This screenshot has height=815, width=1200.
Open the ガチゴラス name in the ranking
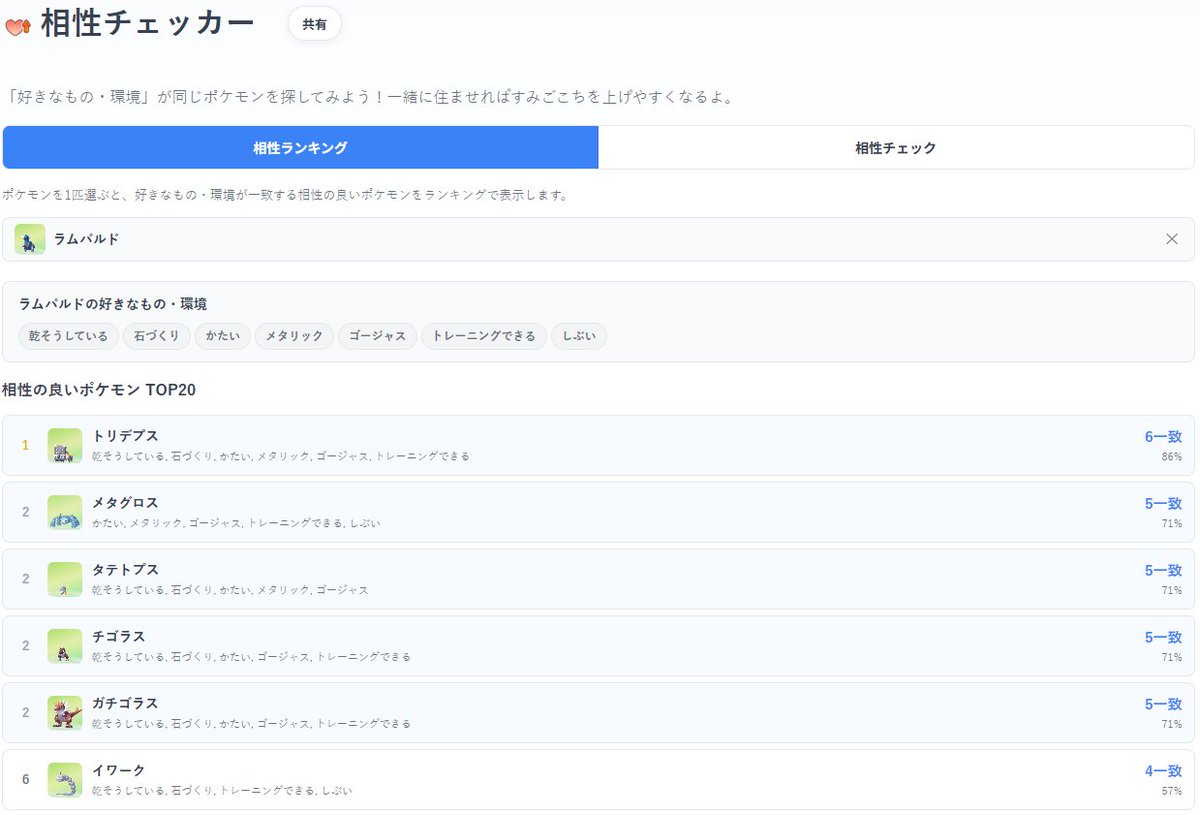coord(125,704)
